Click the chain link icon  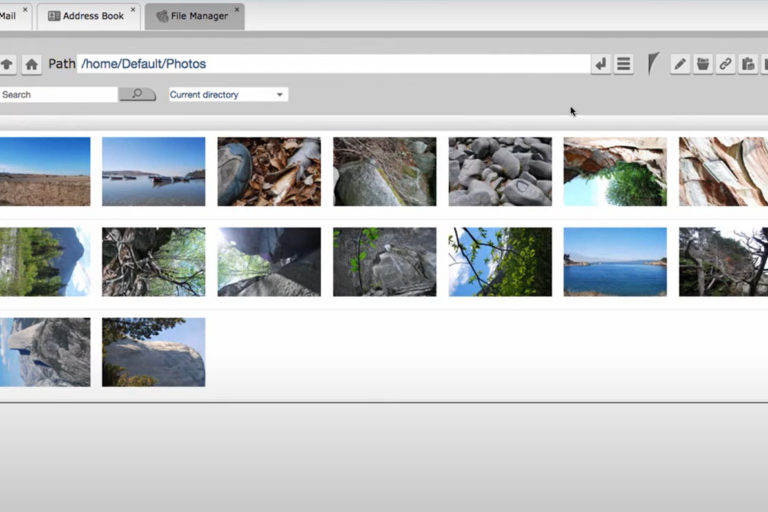[x=725, y=64]
